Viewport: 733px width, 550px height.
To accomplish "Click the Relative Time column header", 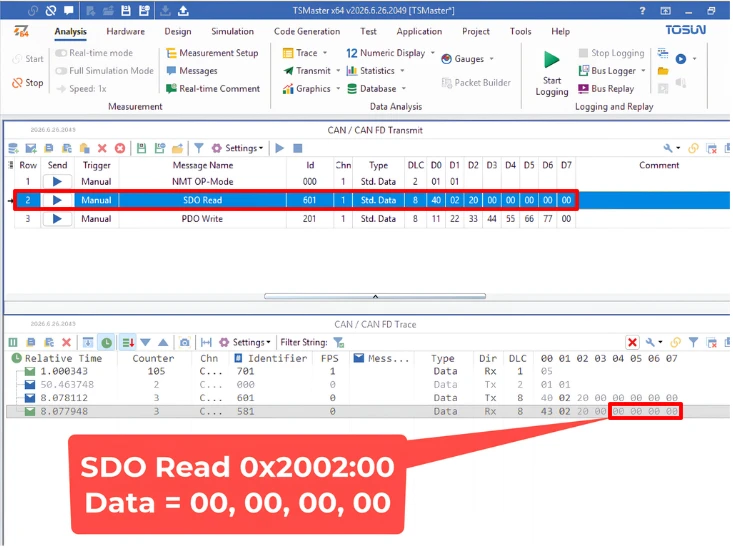I will pyautogui.click(x=63, y=358).
